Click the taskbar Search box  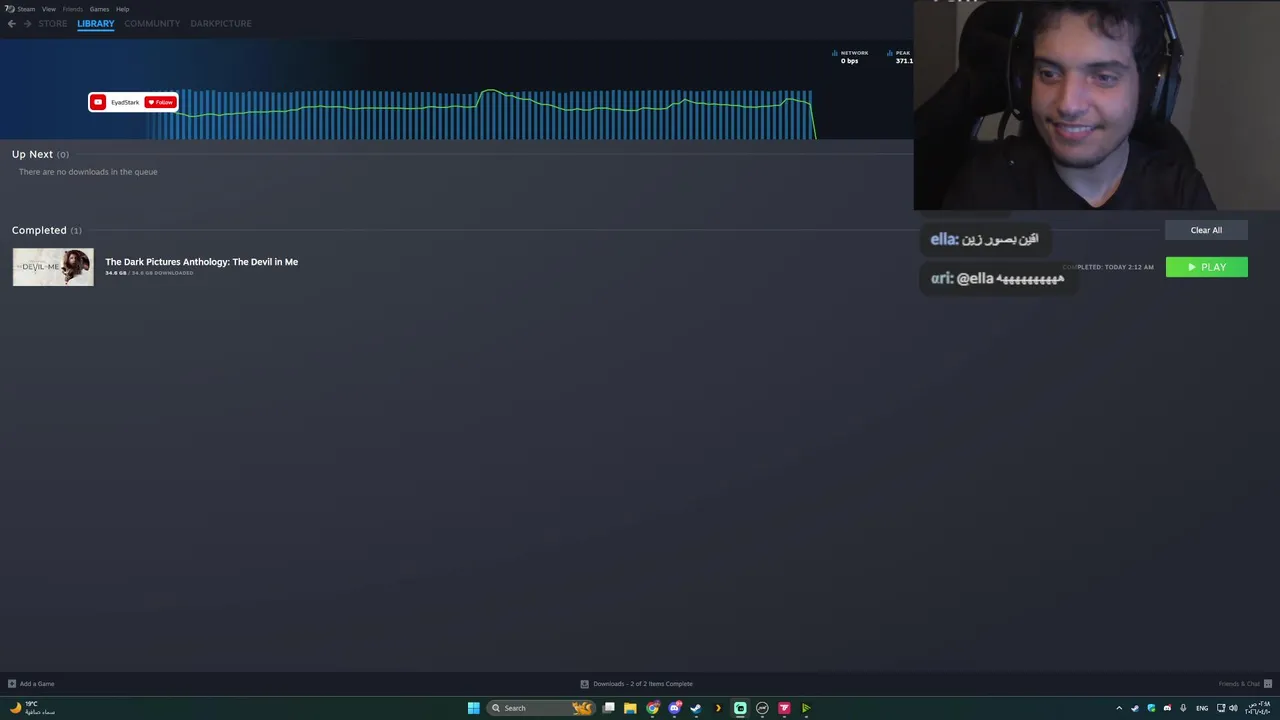click(540, 708)
